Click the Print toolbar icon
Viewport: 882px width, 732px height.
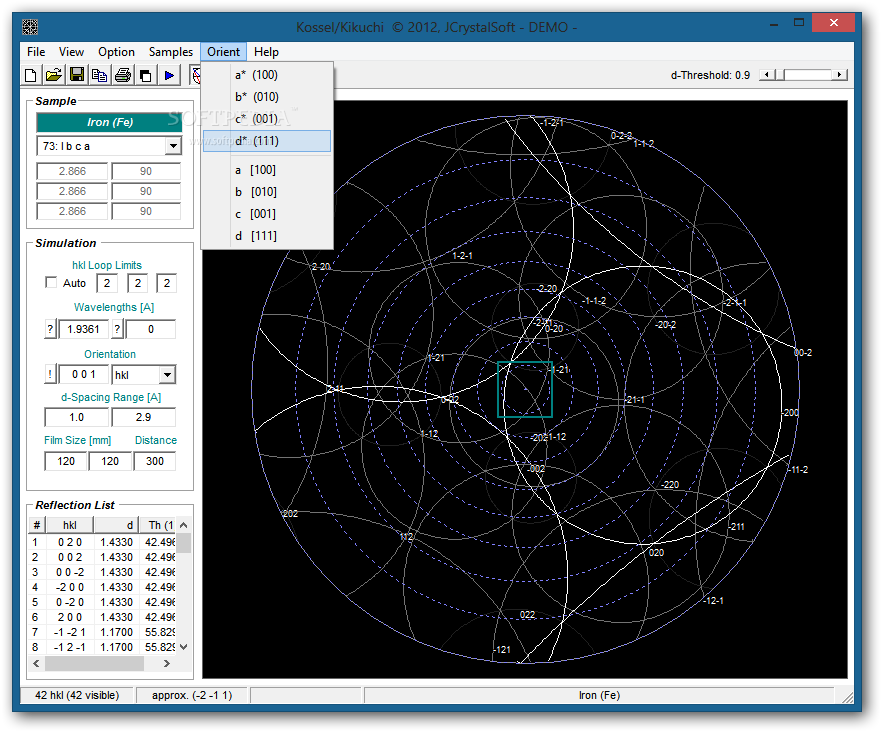[123, 75]
